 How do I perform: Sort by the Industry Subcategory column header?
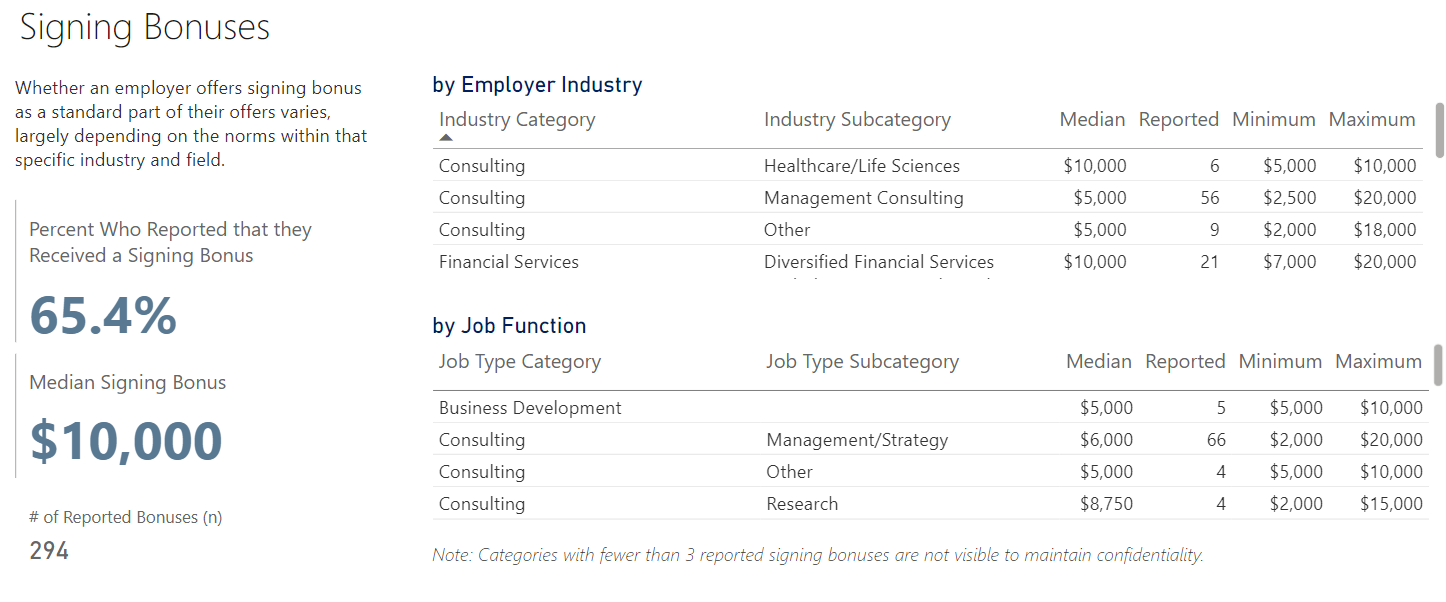coord(857,120)
